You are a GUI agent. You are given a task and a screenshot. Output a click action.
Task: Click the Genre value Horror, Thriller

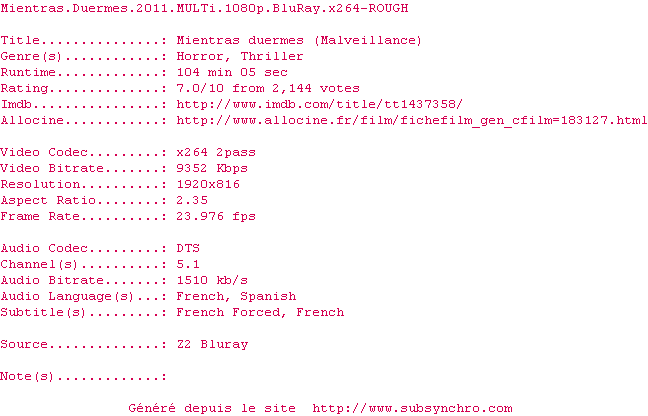click(x=240, y=57)
